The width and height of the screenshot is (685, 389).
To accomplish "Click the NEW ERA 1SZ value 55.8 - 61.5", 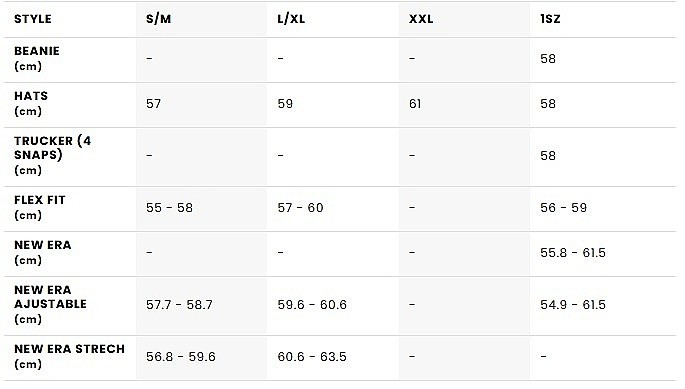I will coord(573,253).
